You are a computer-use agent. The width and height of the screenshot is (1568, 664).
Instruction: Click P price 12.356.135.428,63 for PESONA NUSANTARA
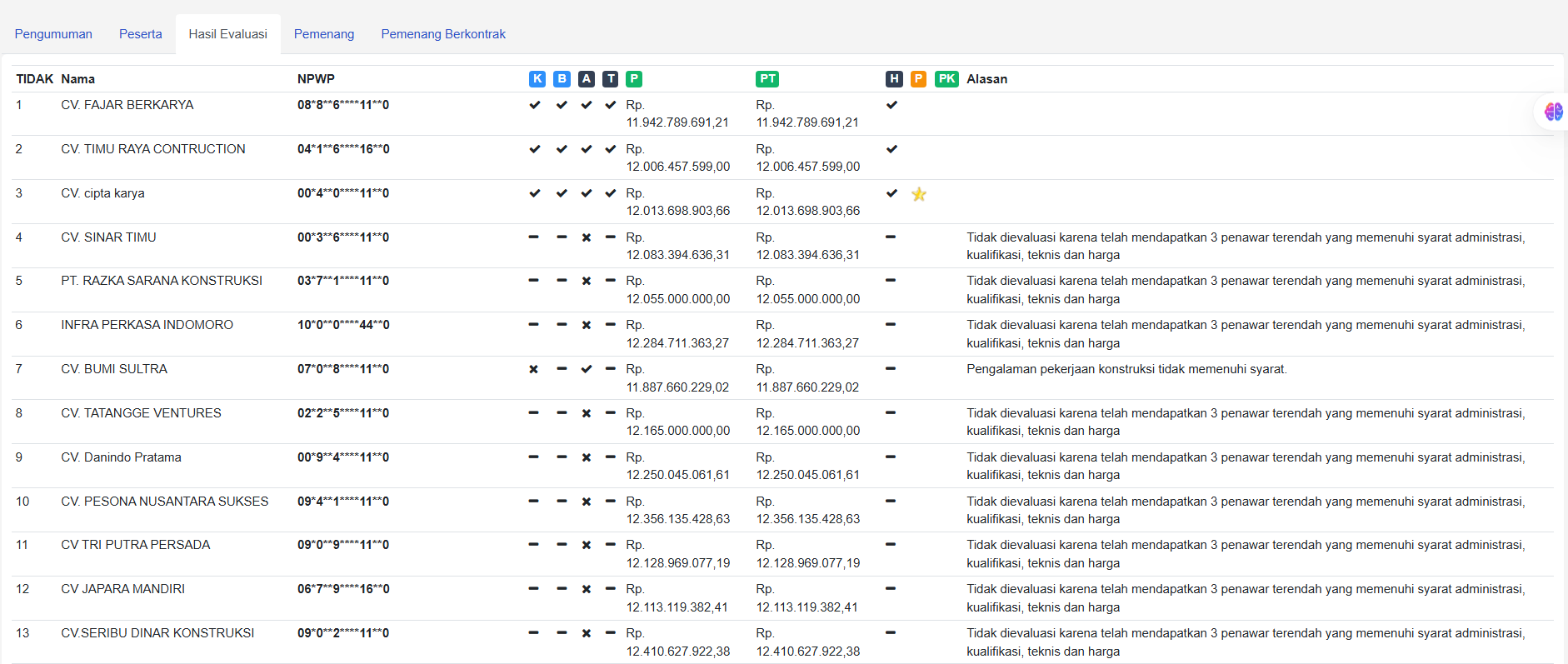coord(678,519)
